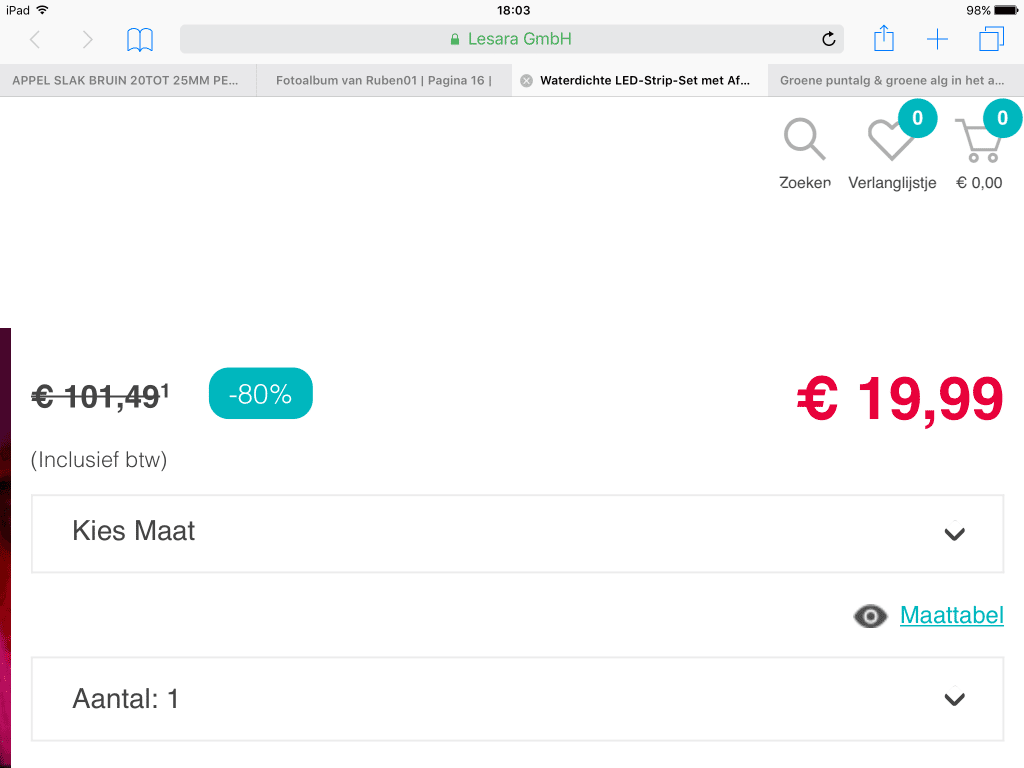Open the Maattabel size chart link
Screen dimensions: 1024x768
tap(951, 615)
